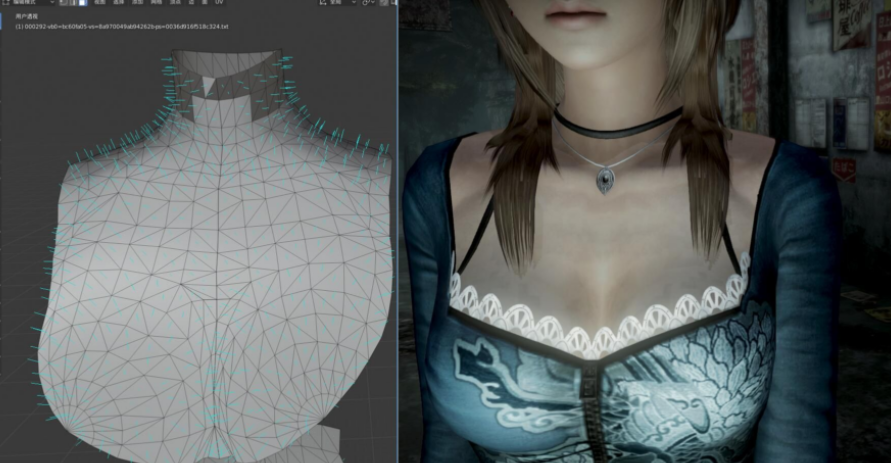891x463 pixels.
Task: Toggle the snap magnet icon
Action: pos(385,2)
